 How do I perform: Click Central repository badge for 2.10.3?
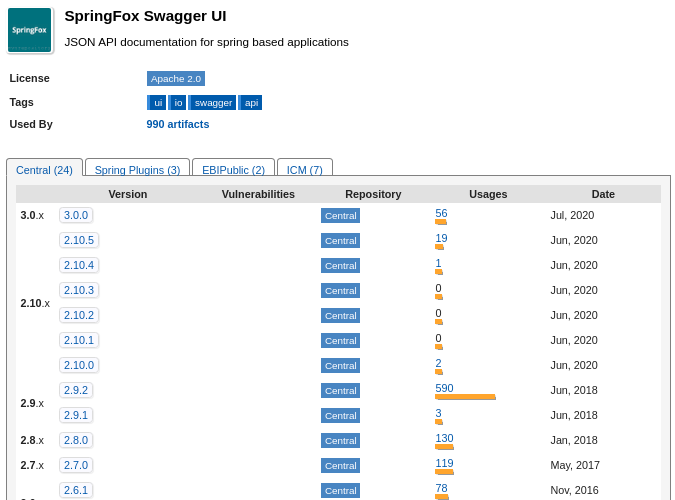point(341,291)
